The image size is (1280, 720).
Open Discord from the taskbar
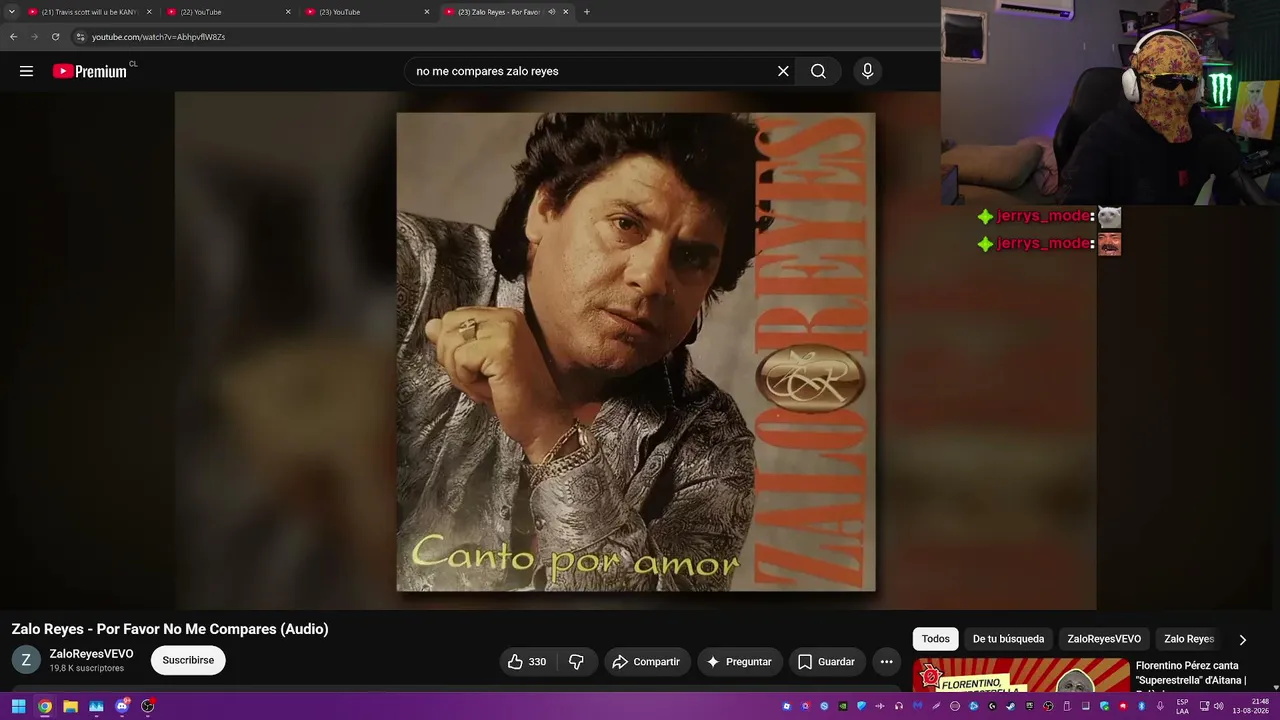pos(122,706)
